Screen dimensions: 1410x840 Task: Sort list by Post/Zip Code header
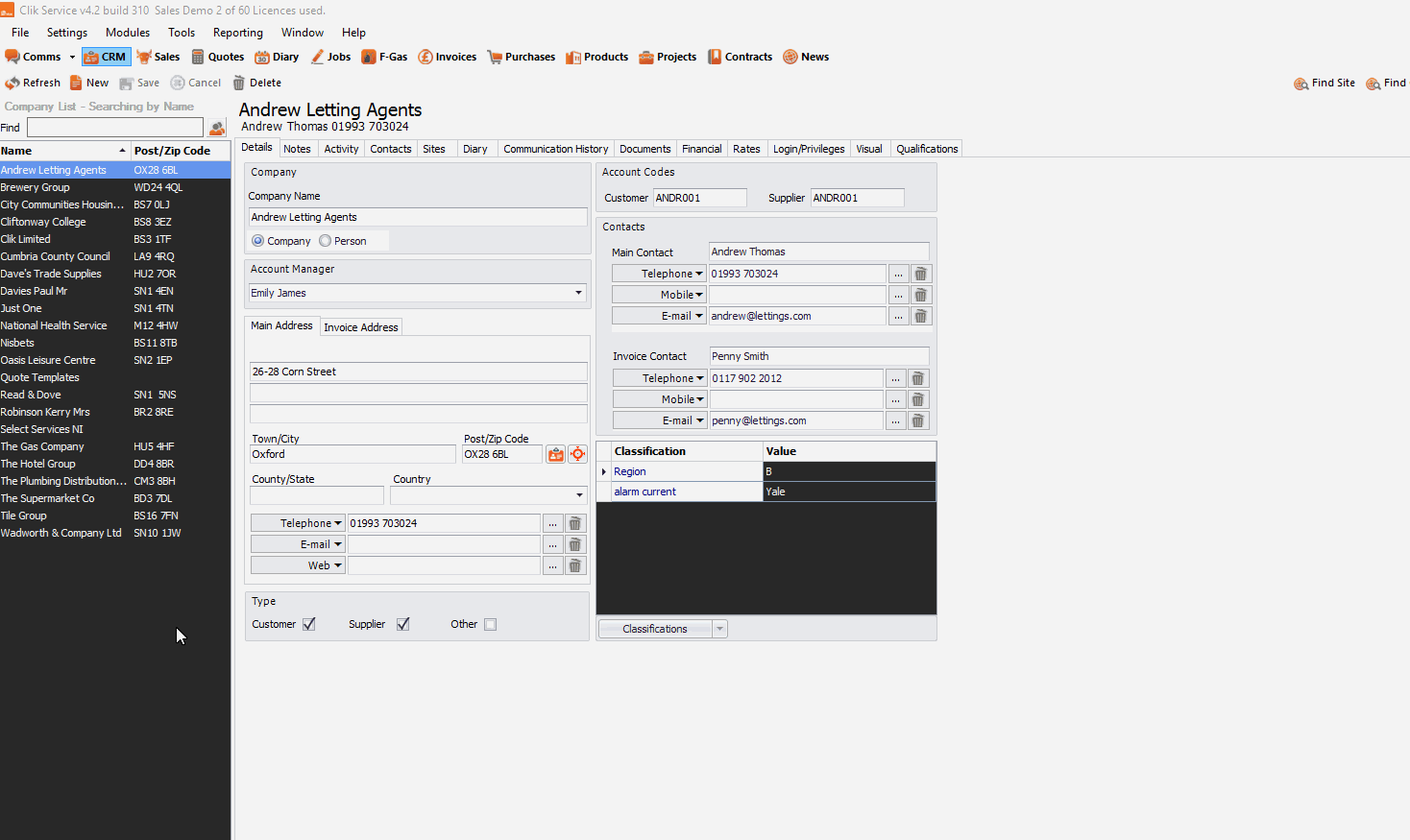click(x=181, y=151)
